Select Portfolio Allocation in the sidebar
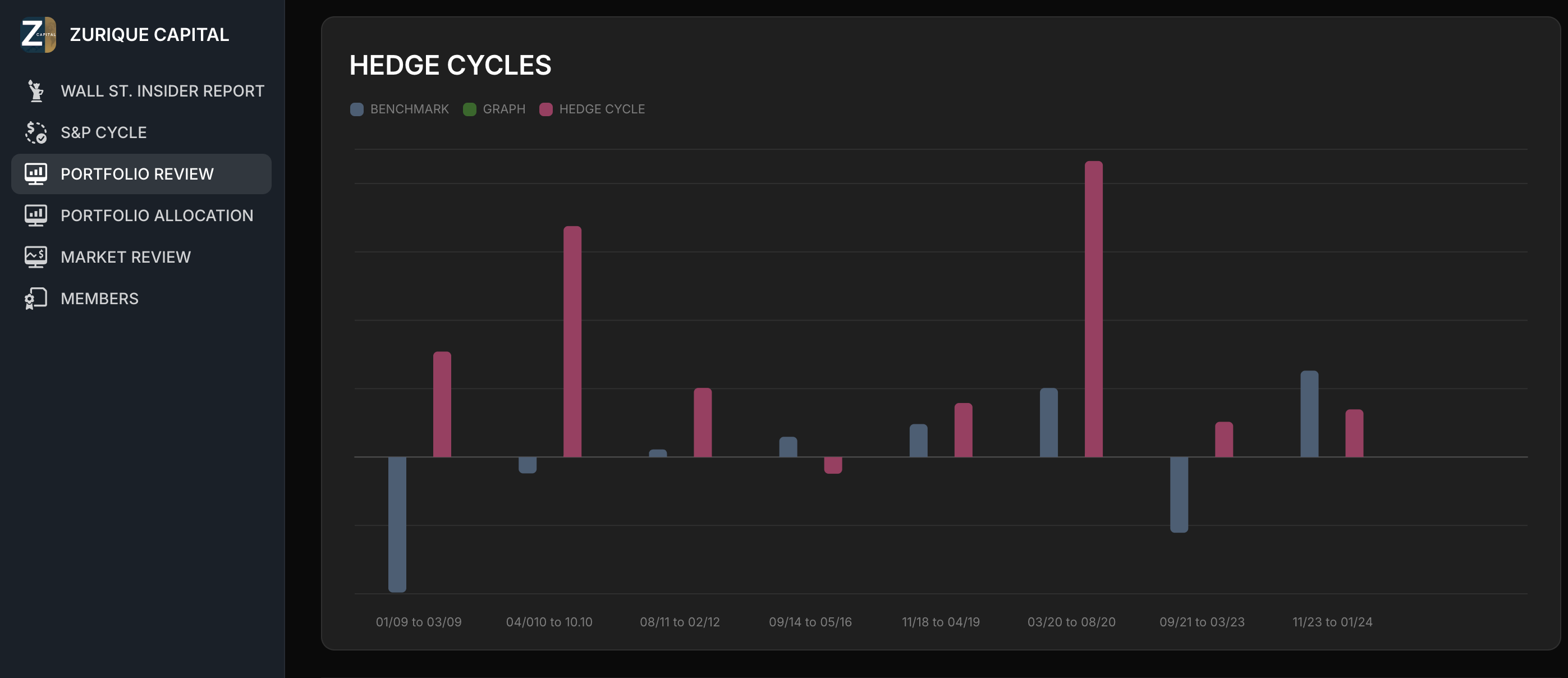The width and height of the screenshot is (1568, 678). tap(157, 216)
